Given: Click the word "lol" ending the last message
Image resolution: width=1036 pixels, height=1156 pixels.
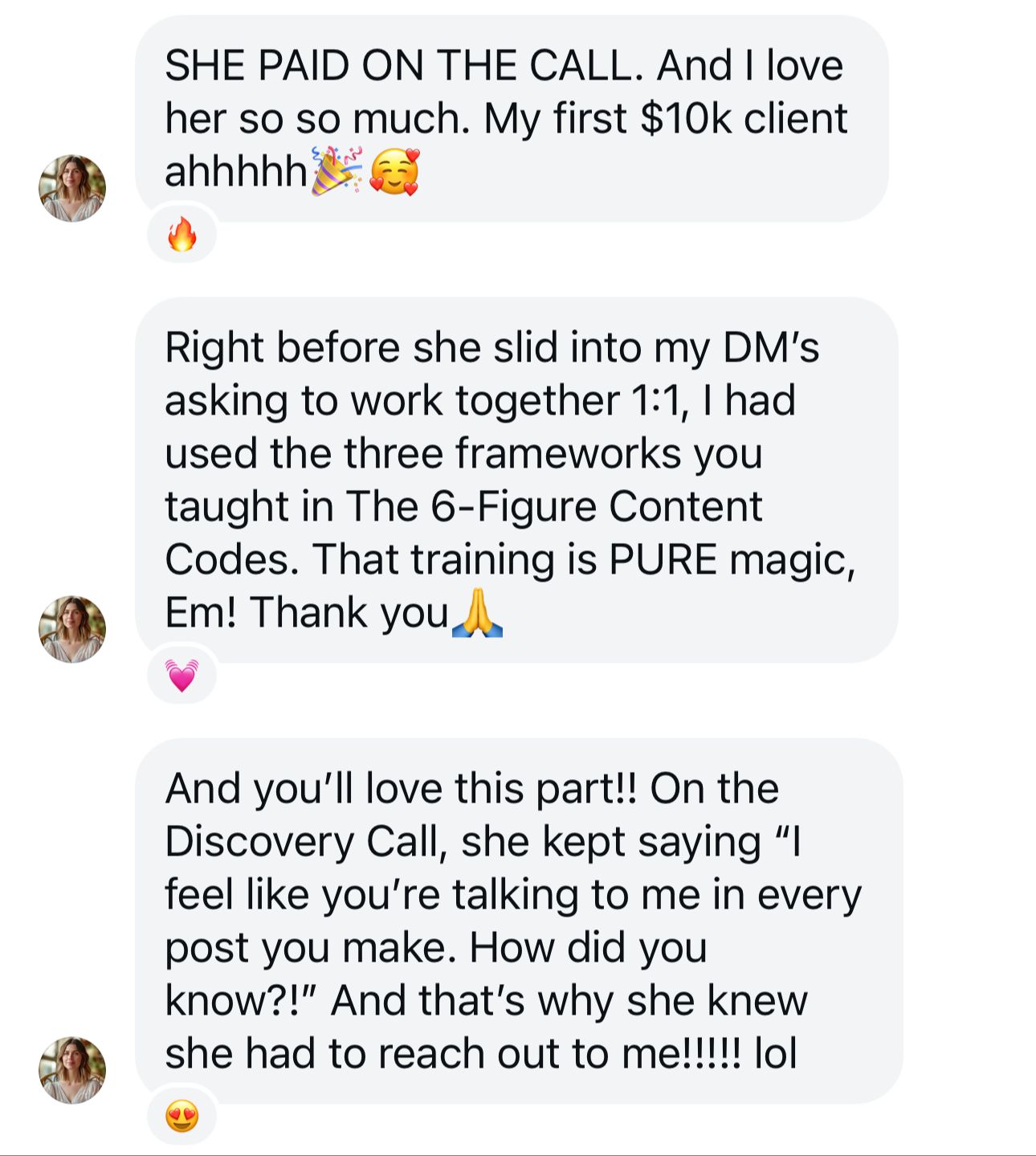Looking at the screenshot, I should coord(775,1053).
